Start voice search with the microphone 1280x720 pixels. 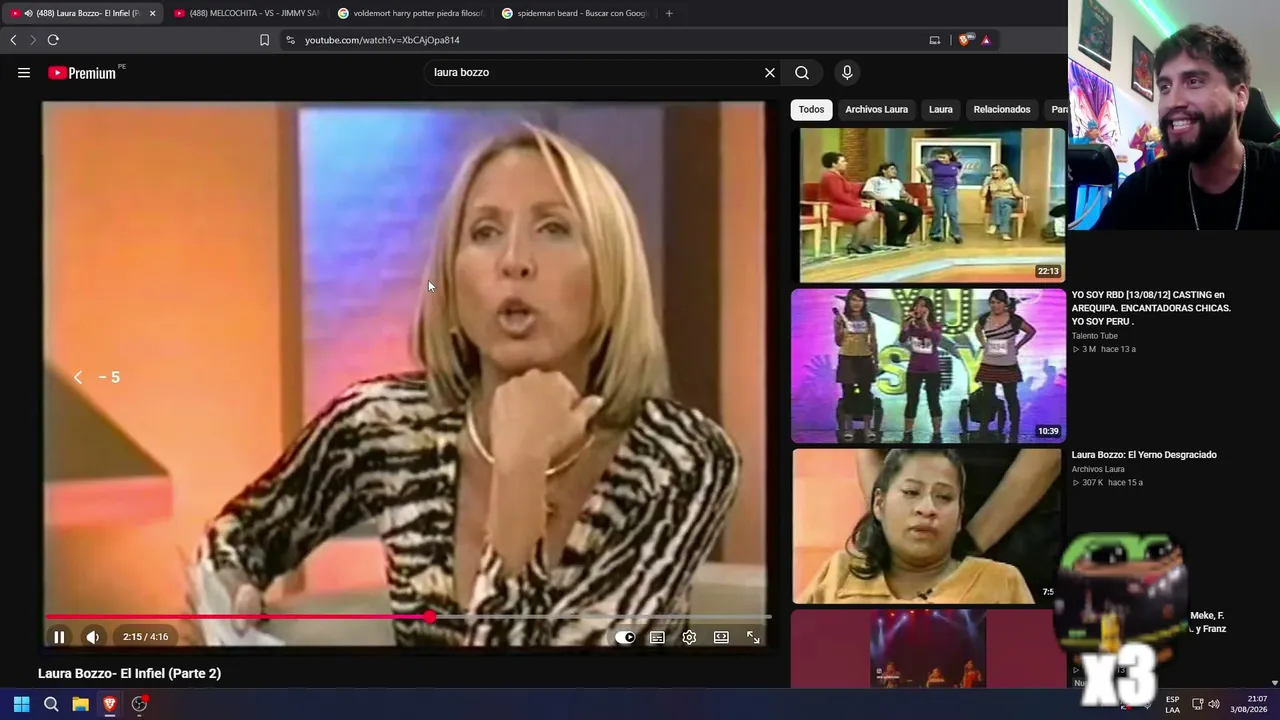pos(847,72)
